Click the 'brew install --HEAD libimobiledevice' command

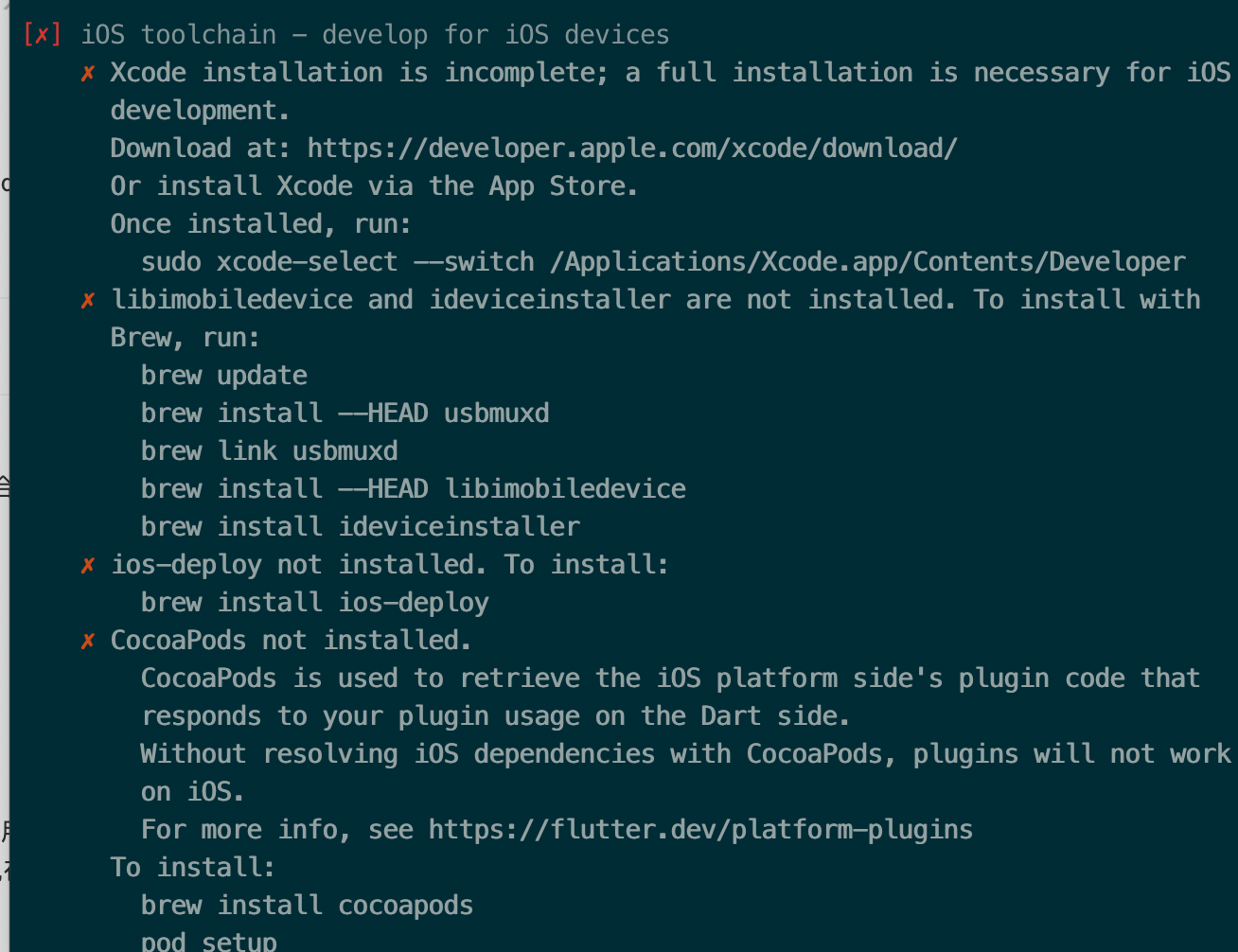[x=414, y=489]
